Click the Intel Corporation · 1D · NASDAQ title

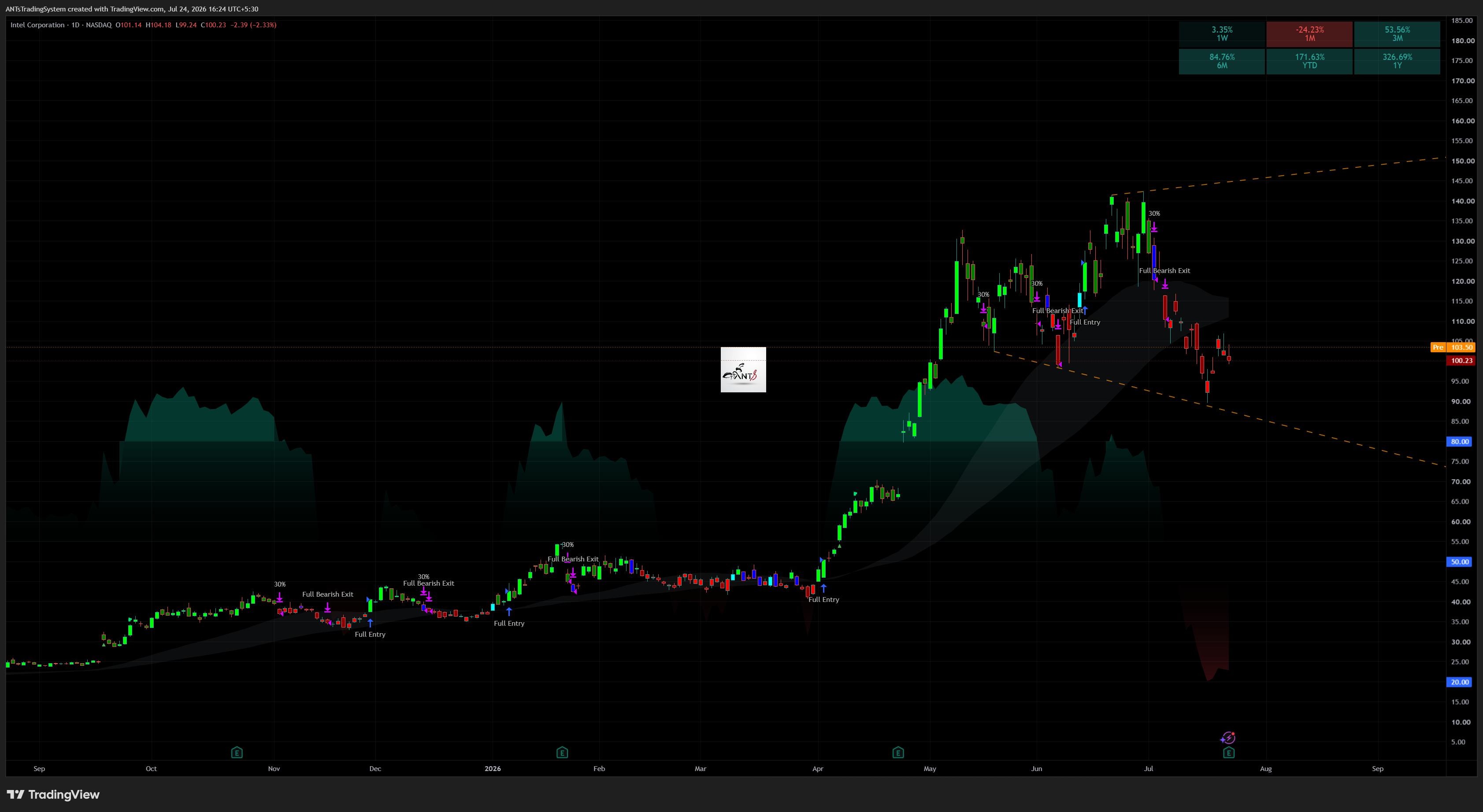tap(61, 25)
